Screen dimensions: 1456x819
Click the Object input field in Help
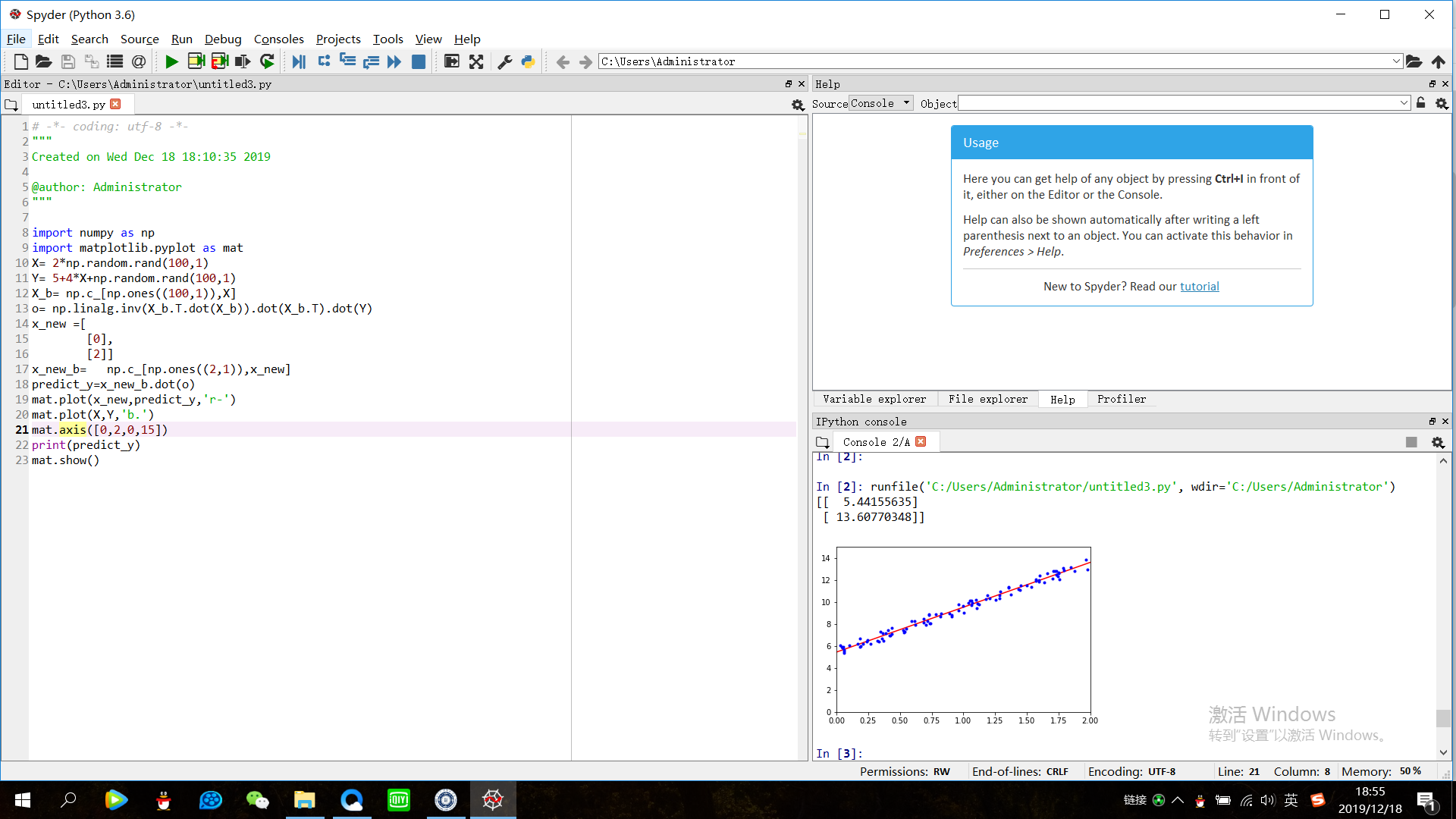pos(1177,103)
